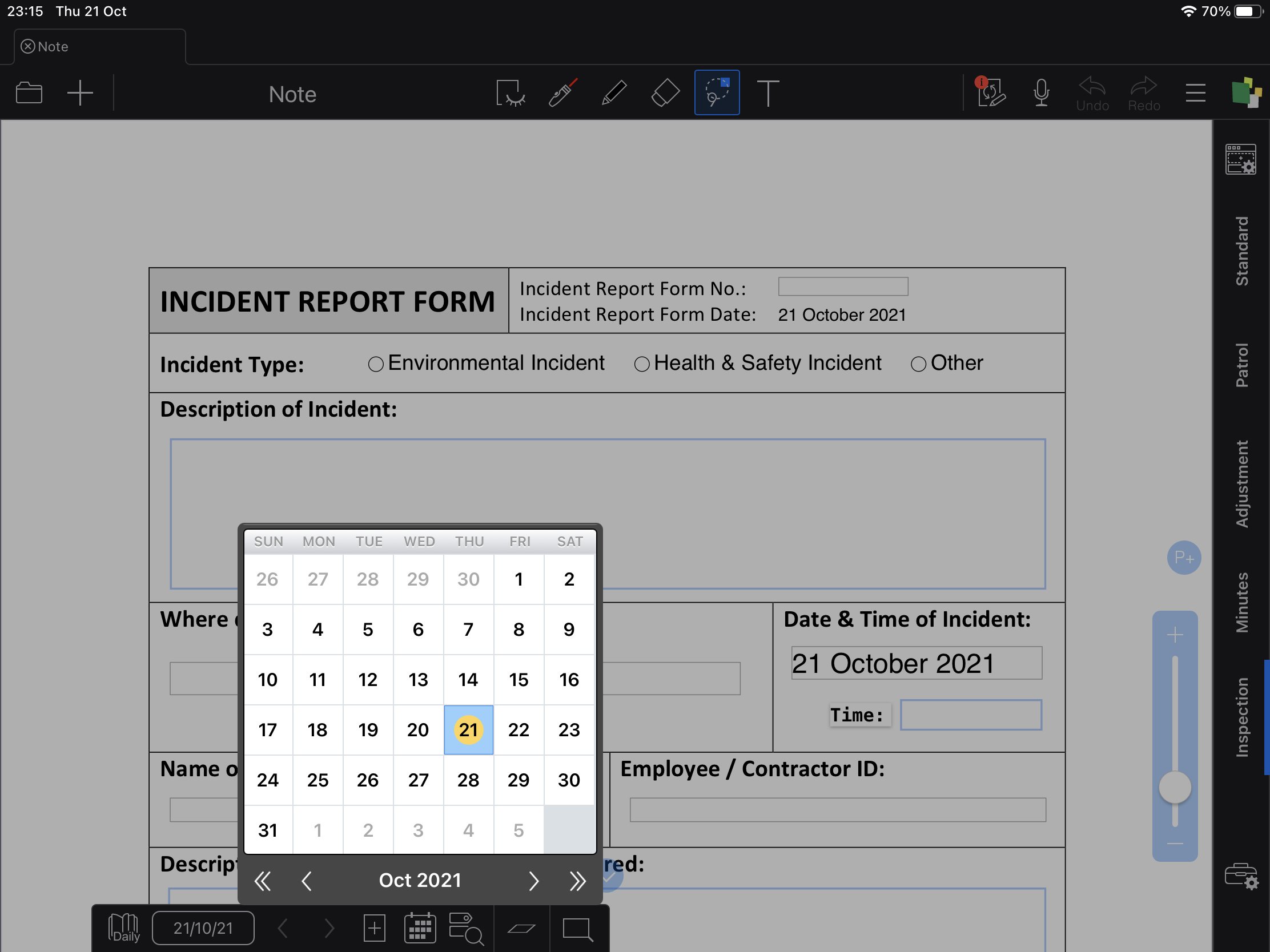This screenshot has width=1270, height=952.
Task: Click the rectangle view icon in bottom toolbar
Action: point(577,929)
